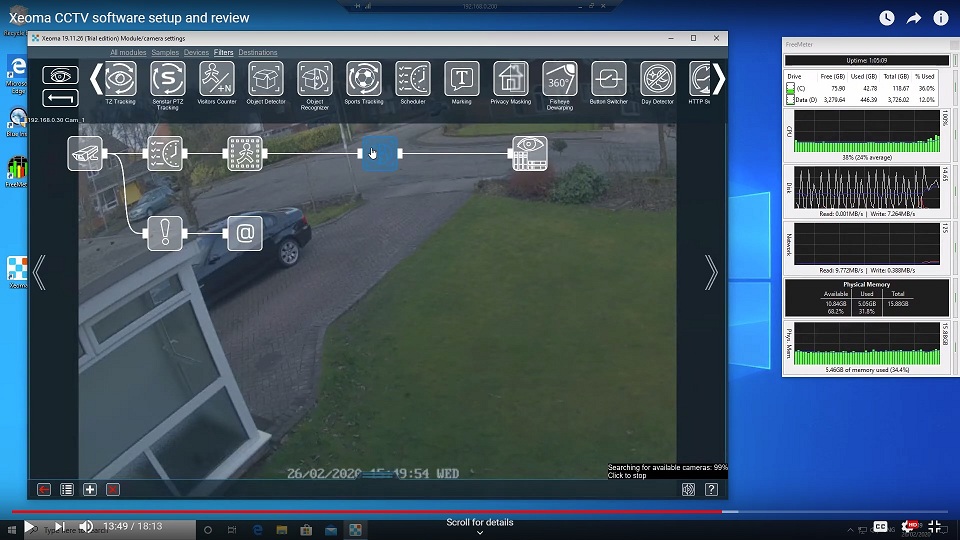Select the Day Detector module
The width and height of the screenshot is (960, 540).
658,83
